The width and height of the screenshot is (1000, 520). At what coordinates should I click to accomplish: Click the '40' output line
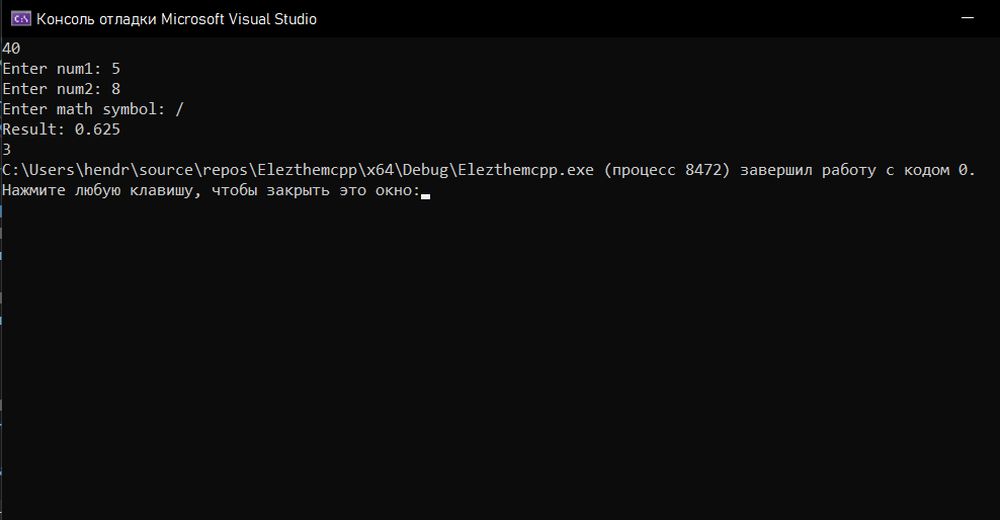click(x=11, y=48)
